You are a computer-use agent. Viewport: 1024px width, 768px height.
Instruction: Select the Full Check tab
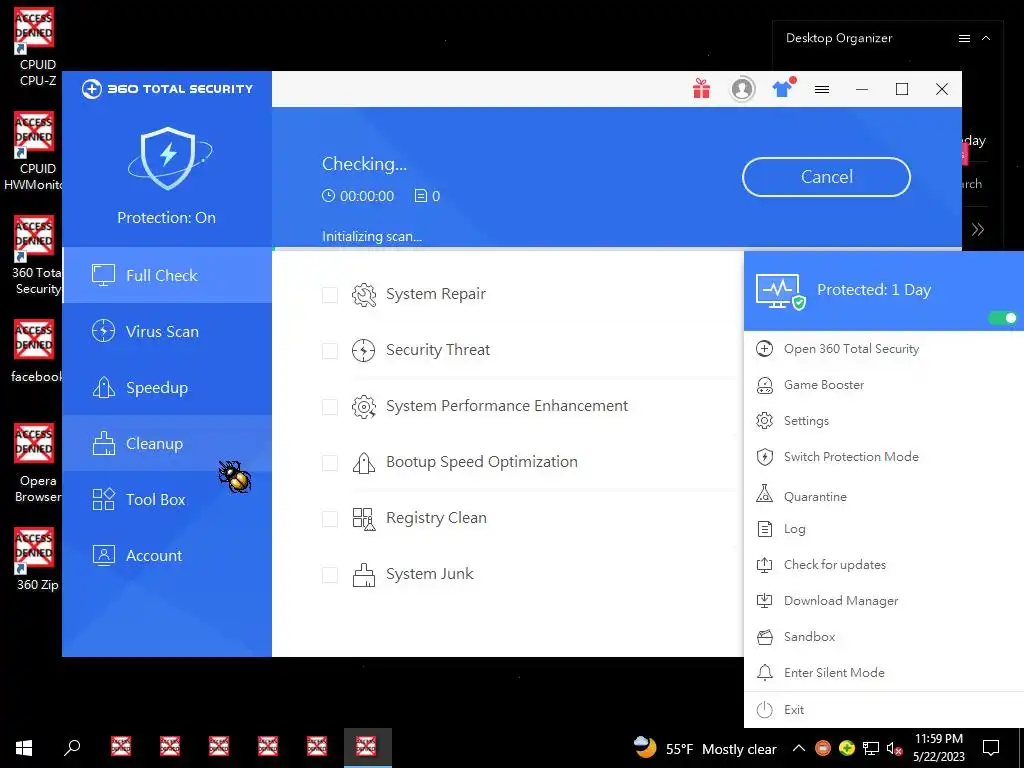pos(167,275)
